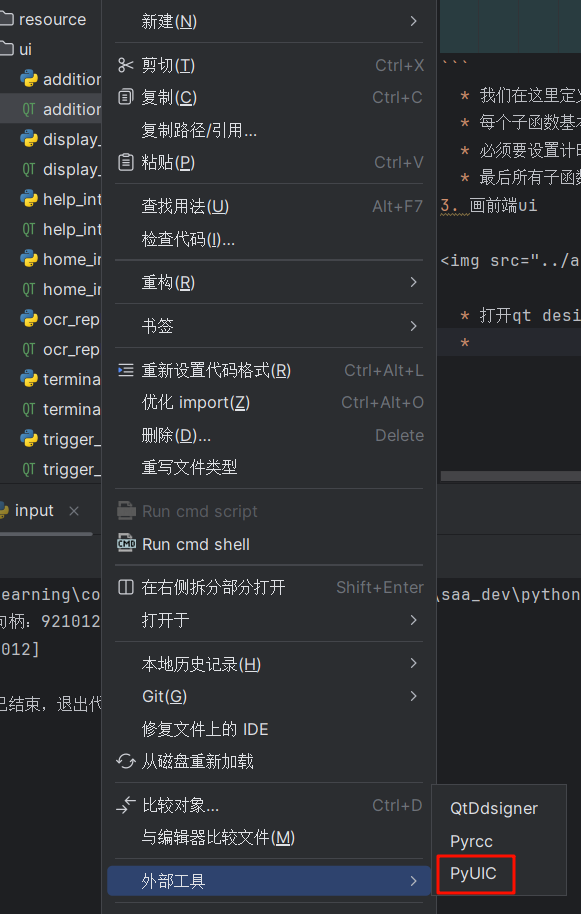Expand the 新建(N) submenu arrow
The image size is (581, 914).
413,22
